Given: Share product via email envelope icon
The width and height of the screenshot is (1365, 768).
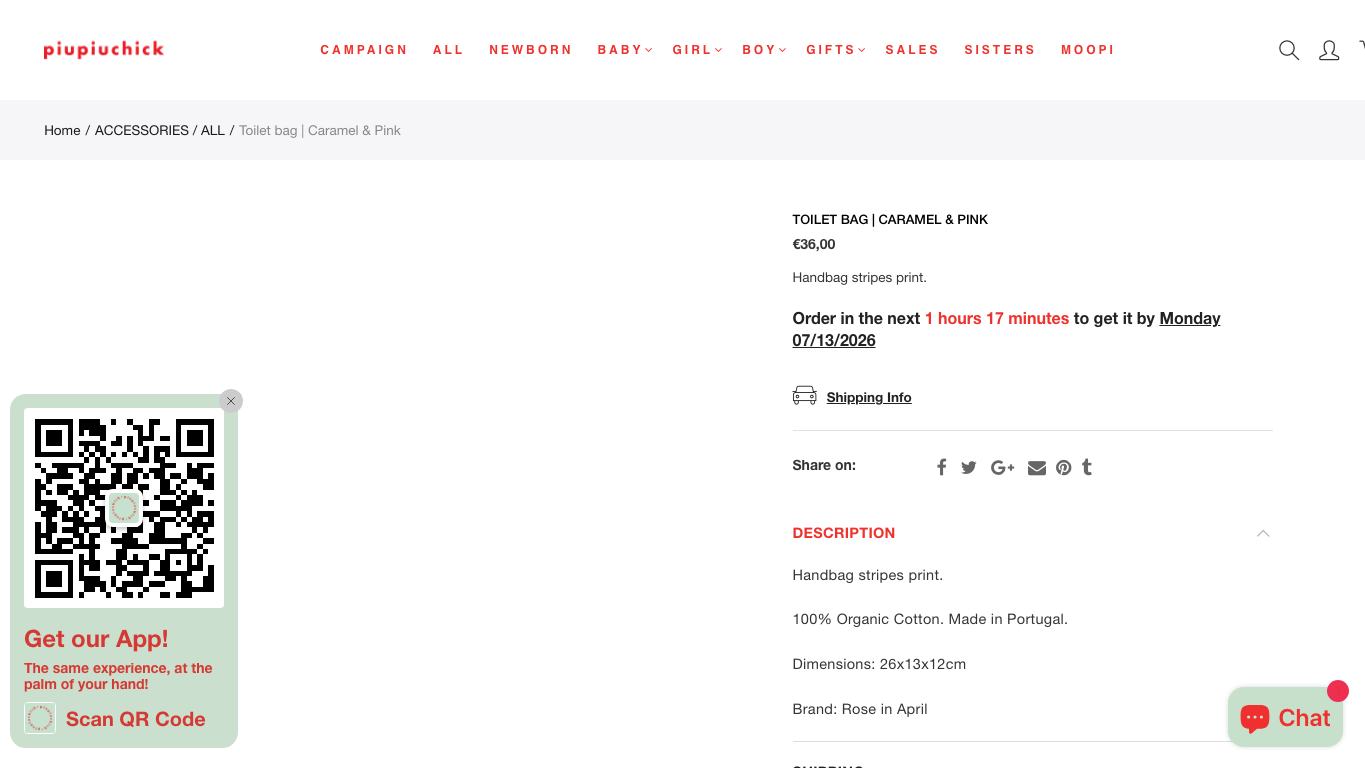Looking at the screenshot, I should (1037, 467).
